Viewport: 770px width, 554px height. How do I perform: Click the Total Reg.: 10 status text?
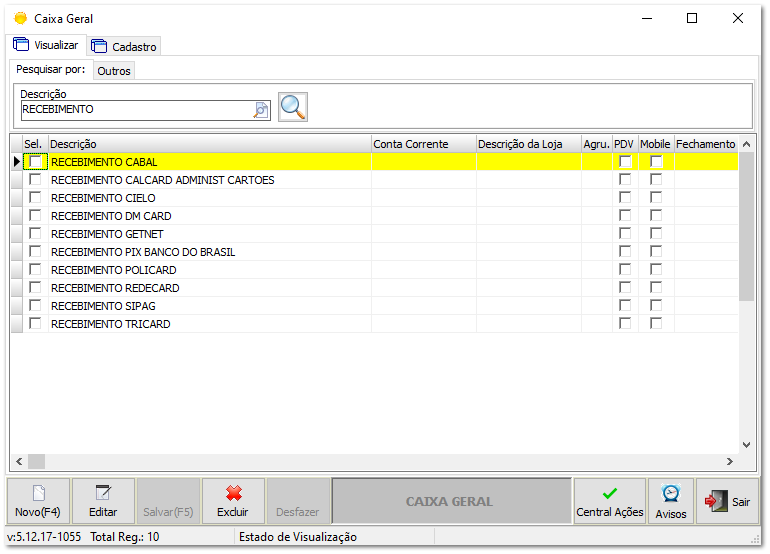coord(125,537)
